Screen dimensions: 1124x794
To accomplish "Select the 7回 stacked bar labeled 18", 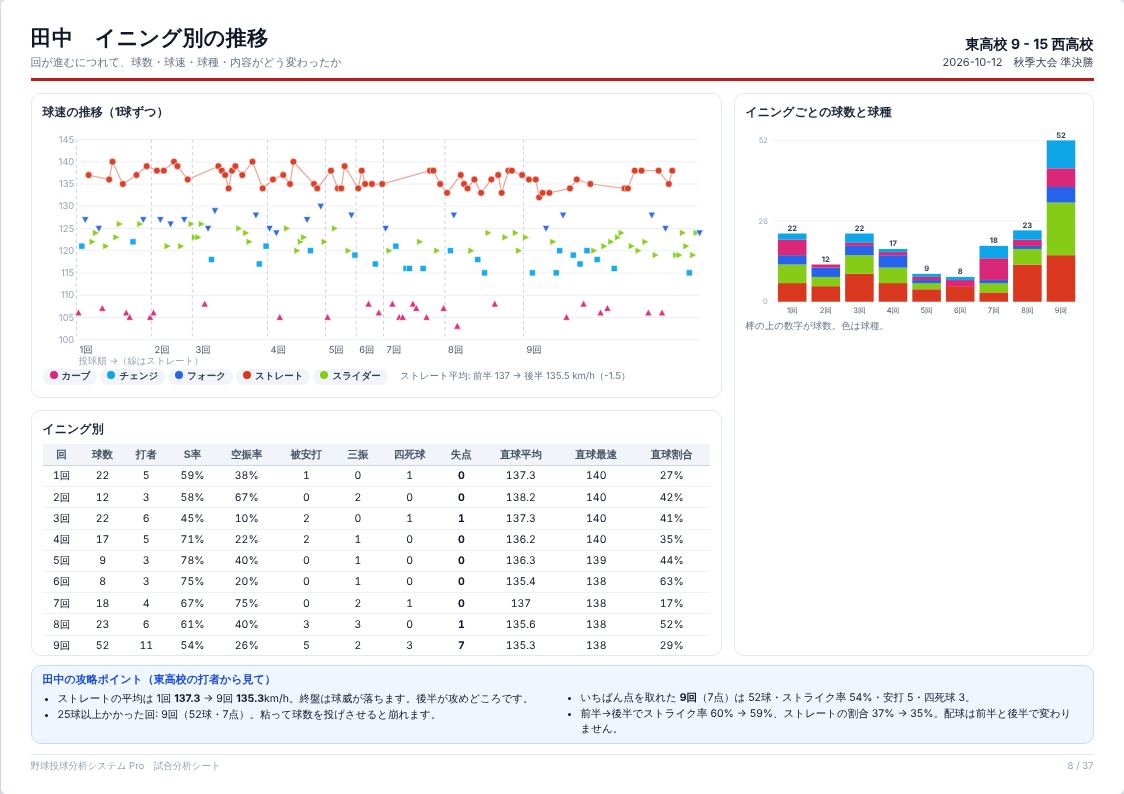I will coord(993,274).
